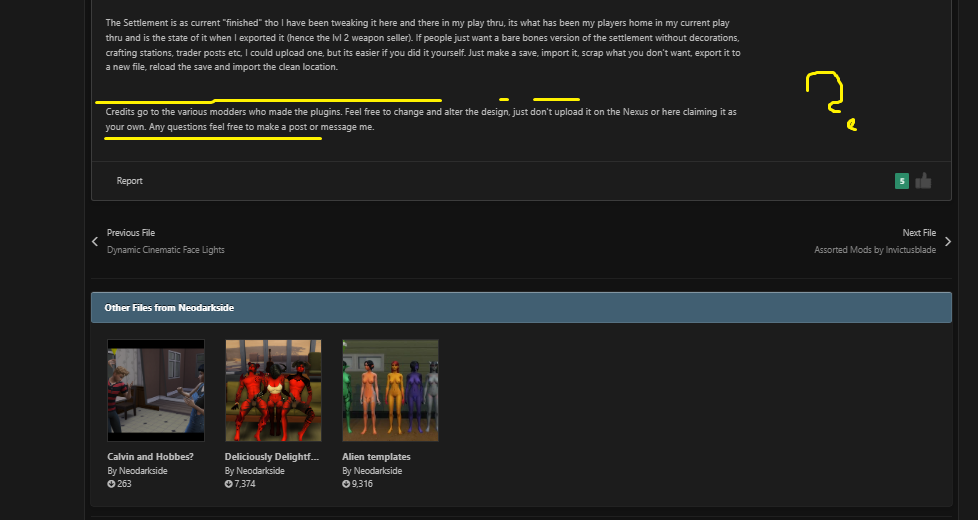Image resolution: width=978 pixels, height=520 pixels.
Task: Click the 9,316 download count
Action: point(362,484)
